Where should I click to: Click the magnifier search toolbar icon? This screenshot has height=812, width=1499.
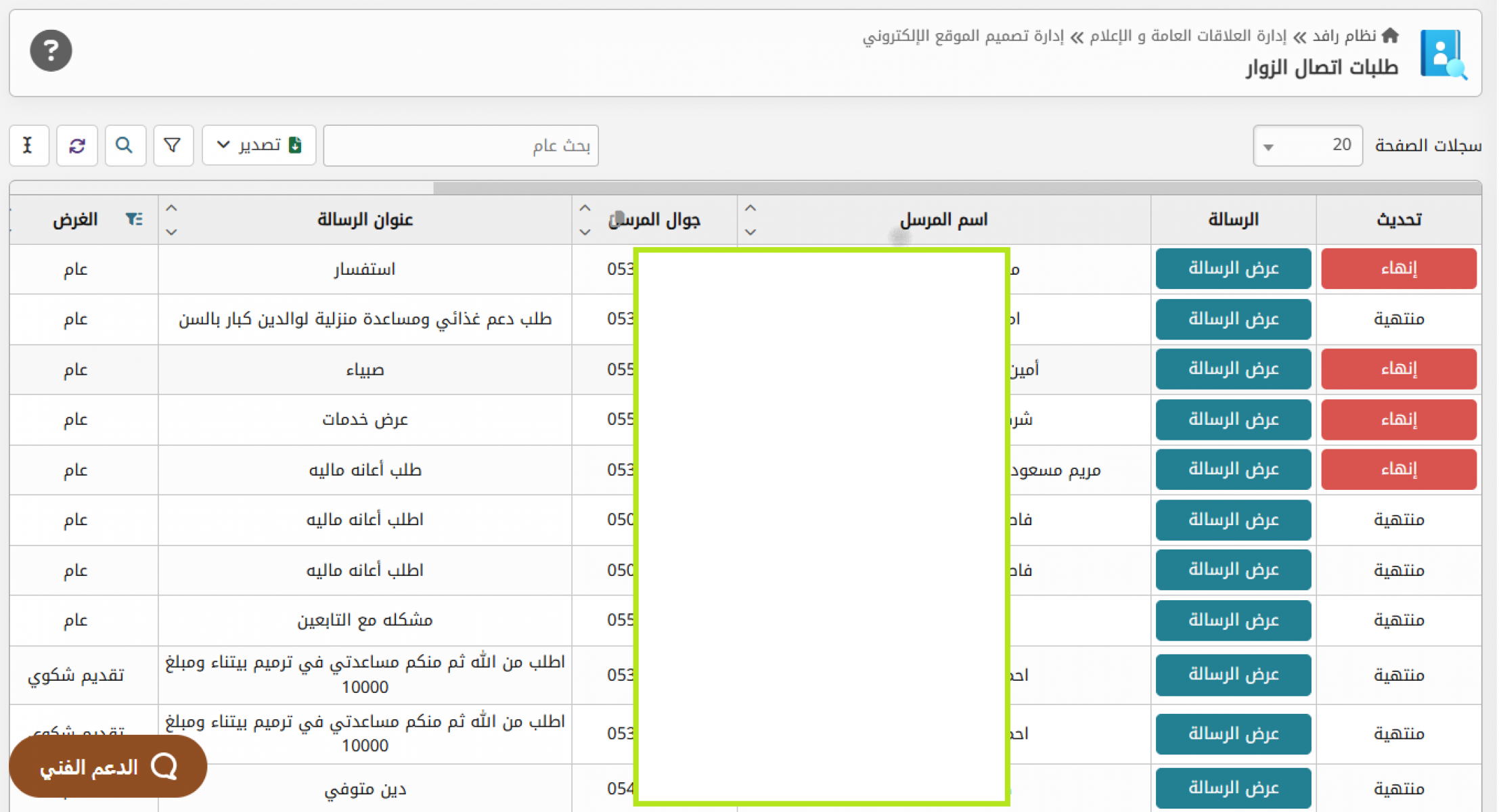pyautogui.click(x=125, y=145)
